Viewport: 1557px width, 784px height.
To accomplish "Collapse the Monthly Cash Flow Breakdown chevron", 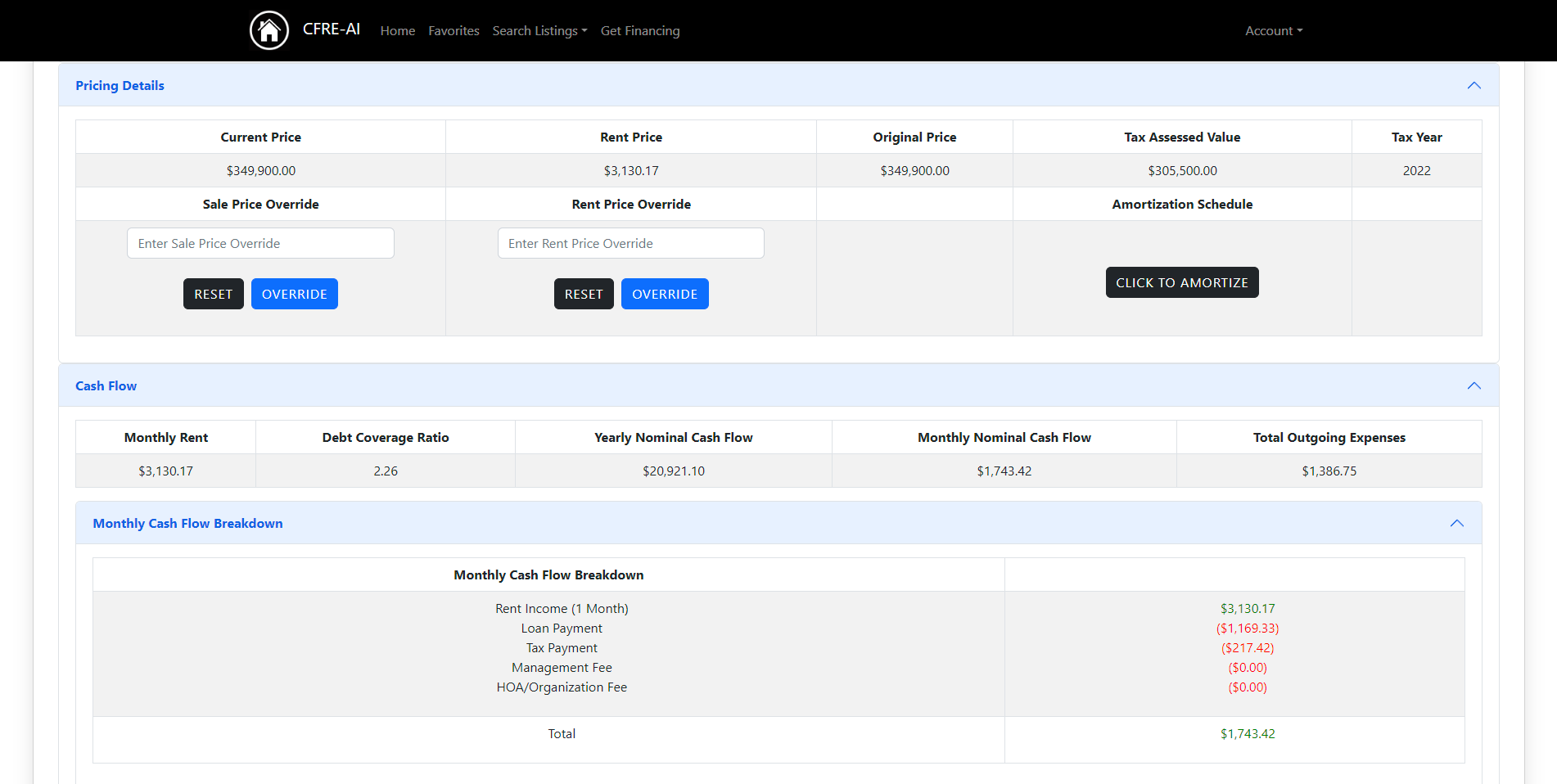I will [x=1457, y=523].
